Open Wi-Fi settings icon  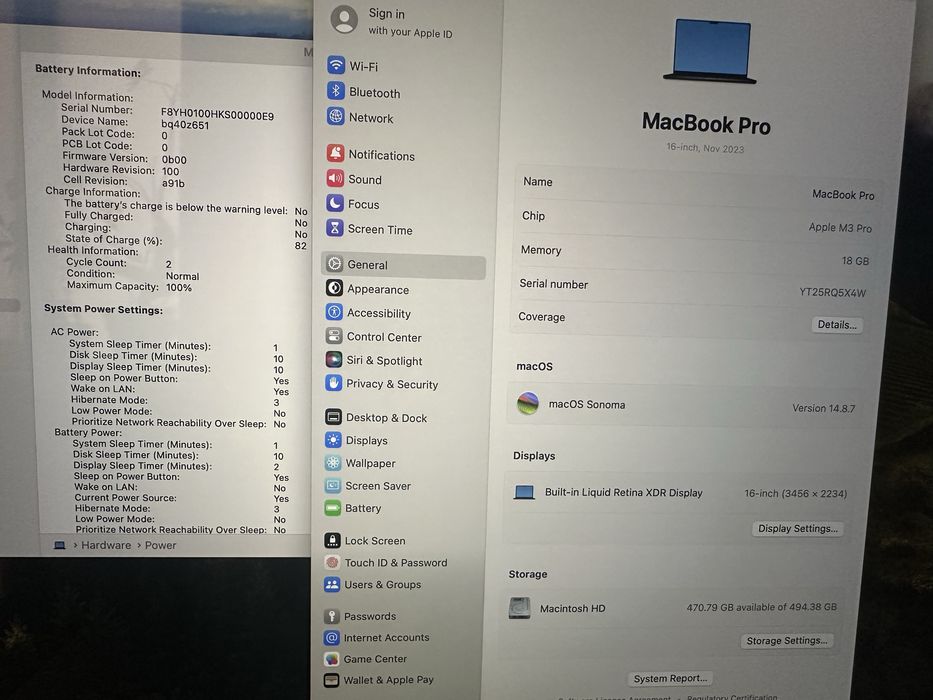coord(336,65)
